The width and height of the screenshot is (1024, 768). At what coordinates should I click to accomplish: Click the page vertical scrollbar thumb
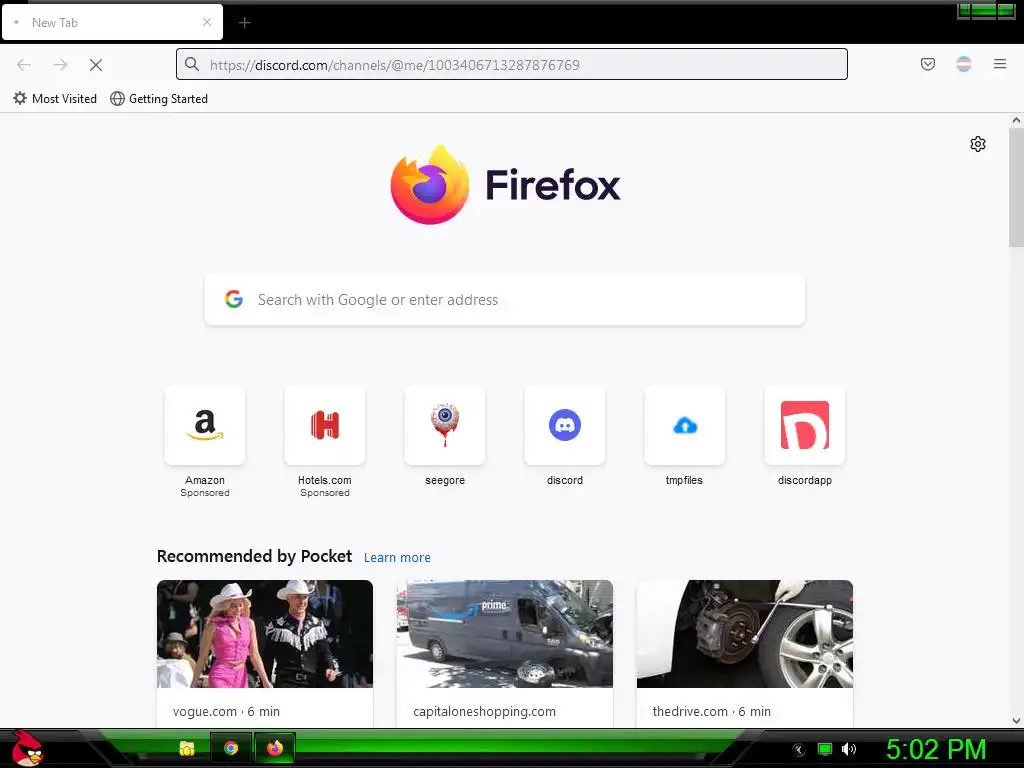pyautogui.click(x=1016, y=187)
